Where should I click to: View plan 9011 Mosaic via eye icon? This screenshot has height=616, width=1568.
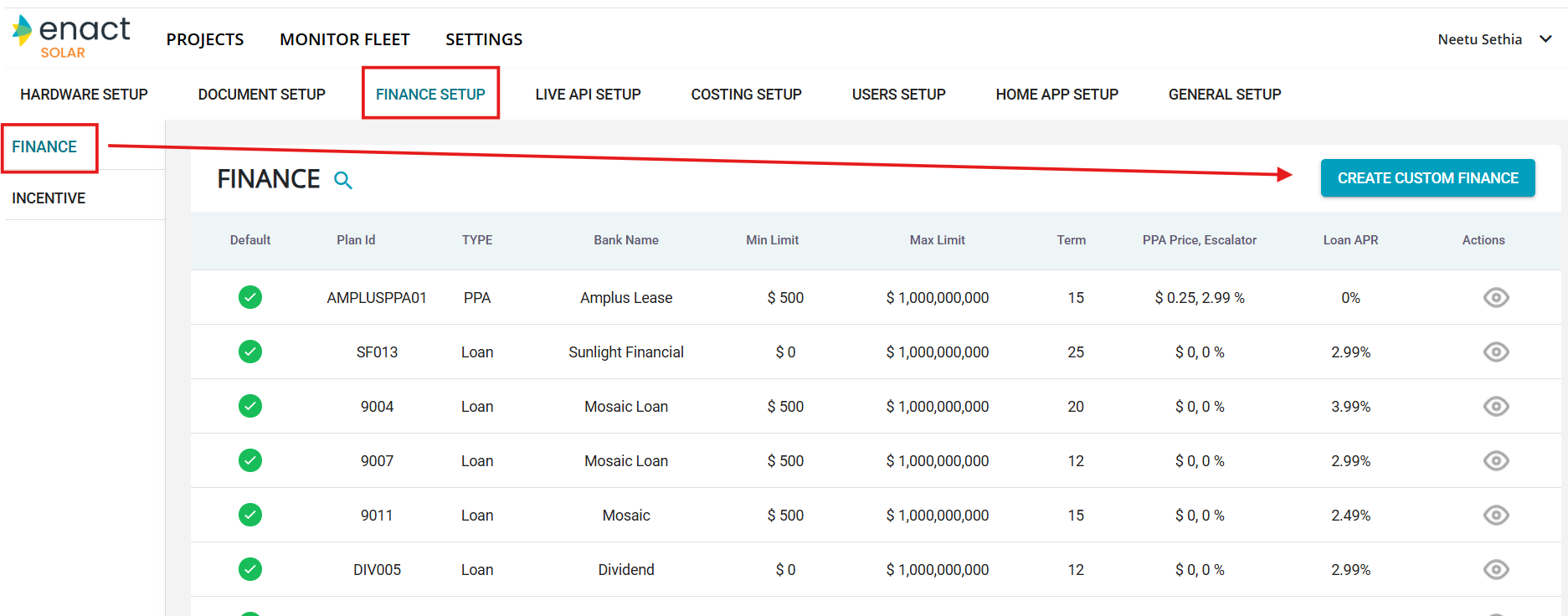(x=1495, y=516)
